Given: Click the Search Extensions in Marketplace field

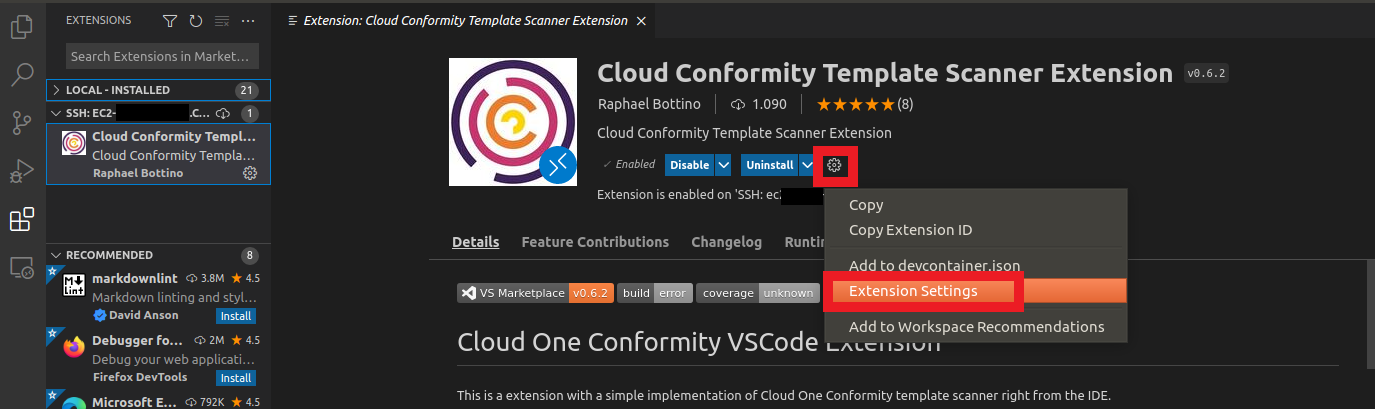Looking at the screenshot, I should coord(163,57).
